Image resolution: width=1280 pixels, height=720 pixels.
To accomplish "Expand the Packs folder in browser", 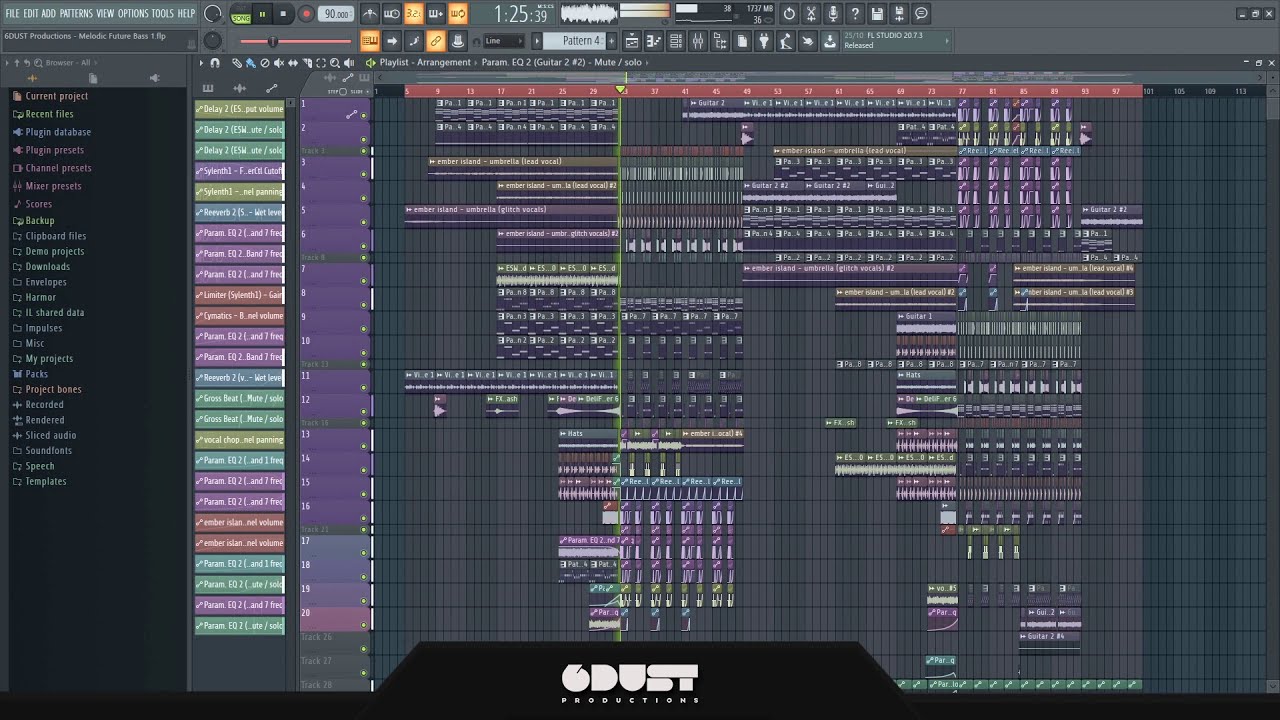I will pos(36,374).
